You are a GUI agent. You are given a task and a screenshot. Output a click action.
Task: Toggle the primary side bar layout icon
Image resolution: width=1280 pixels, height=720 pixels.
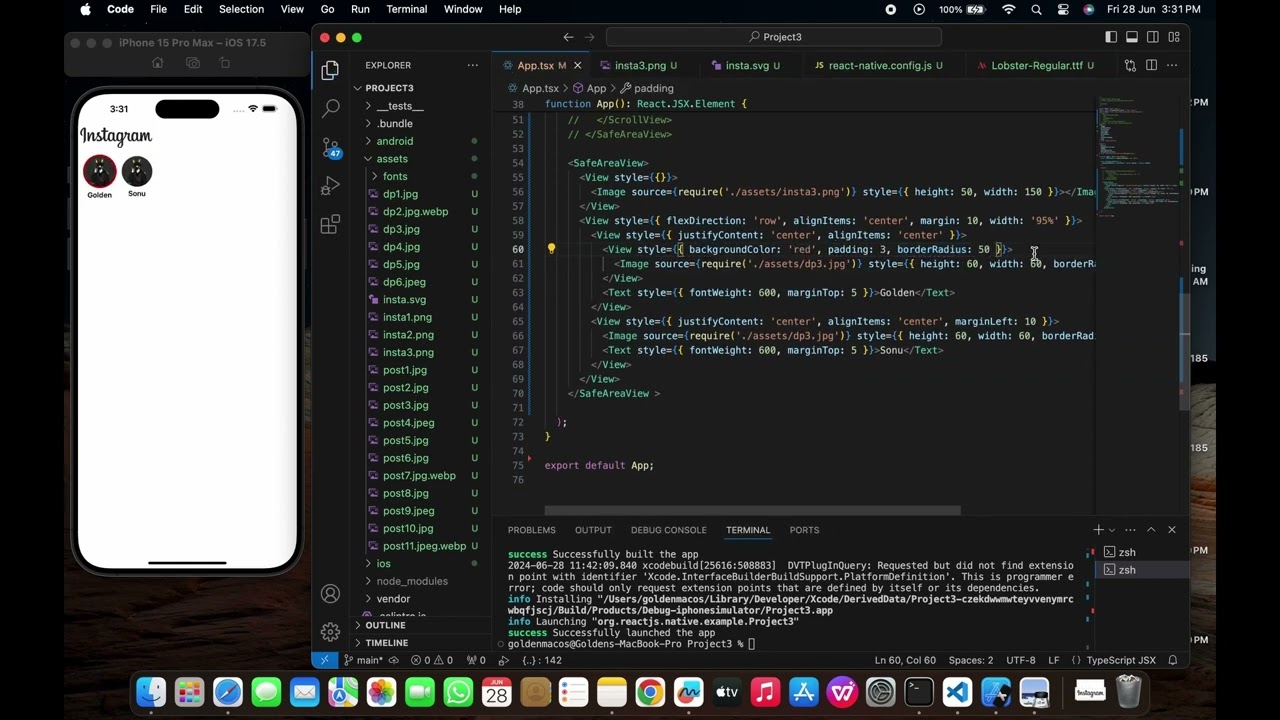pos(1111,37)
